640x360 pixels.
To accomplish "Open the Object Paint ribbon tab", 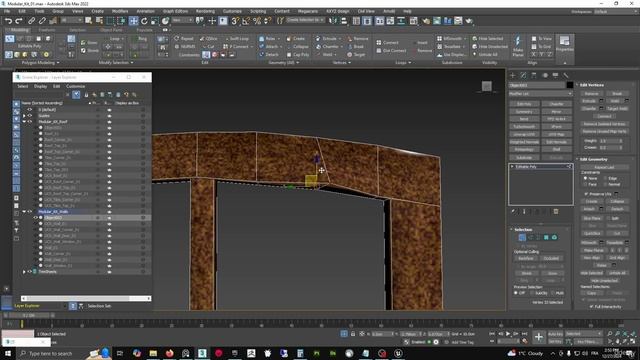I will [111, 30].
